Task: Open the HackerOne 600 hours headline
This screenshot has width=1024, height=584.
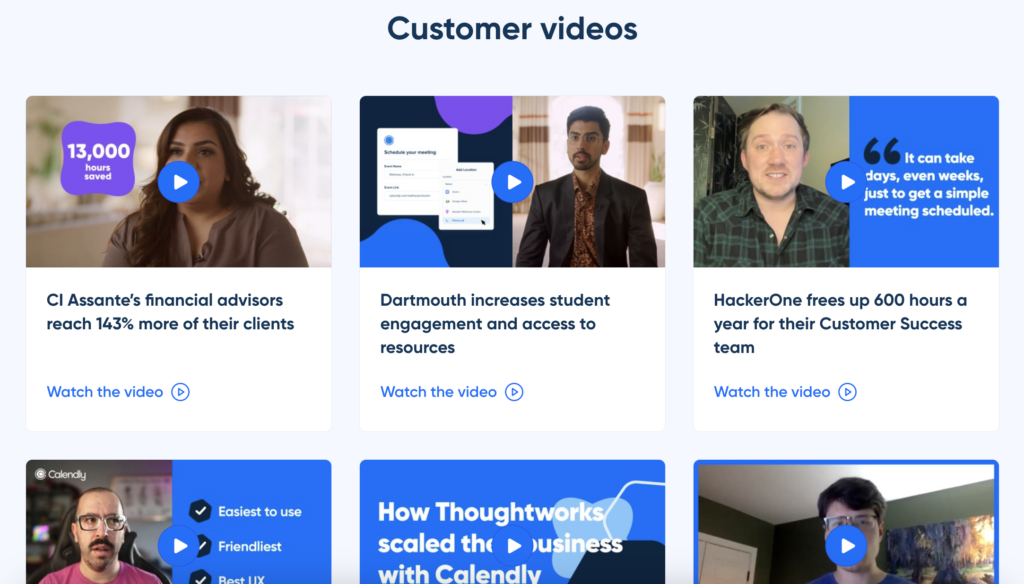Action: (840, 323)
